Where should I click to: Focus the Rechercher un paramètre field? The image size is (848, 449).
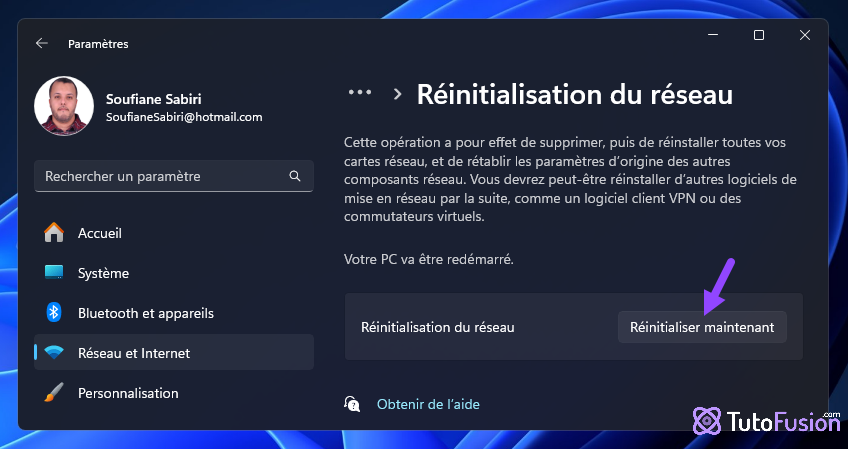pos(174,176)
